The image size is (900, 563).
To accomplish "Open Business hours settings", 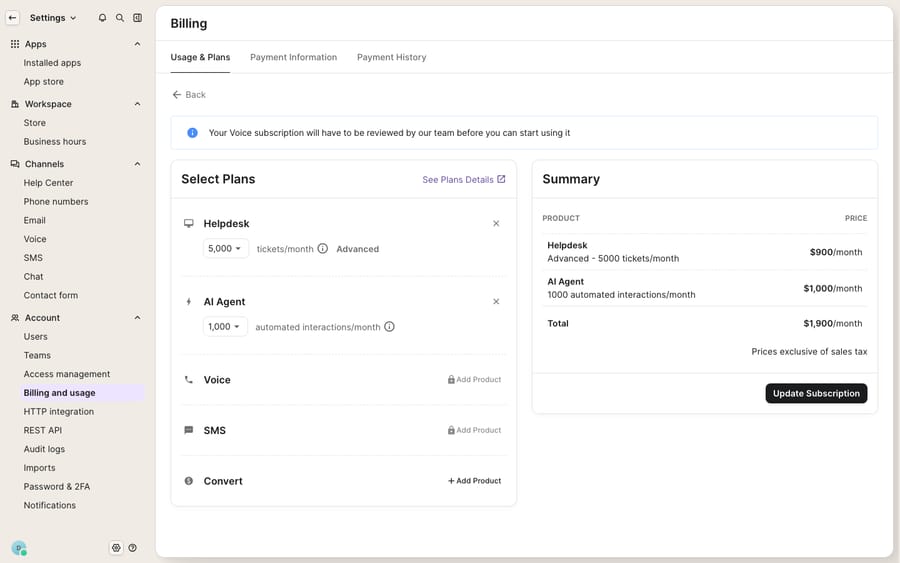I will tap(55, 141).
